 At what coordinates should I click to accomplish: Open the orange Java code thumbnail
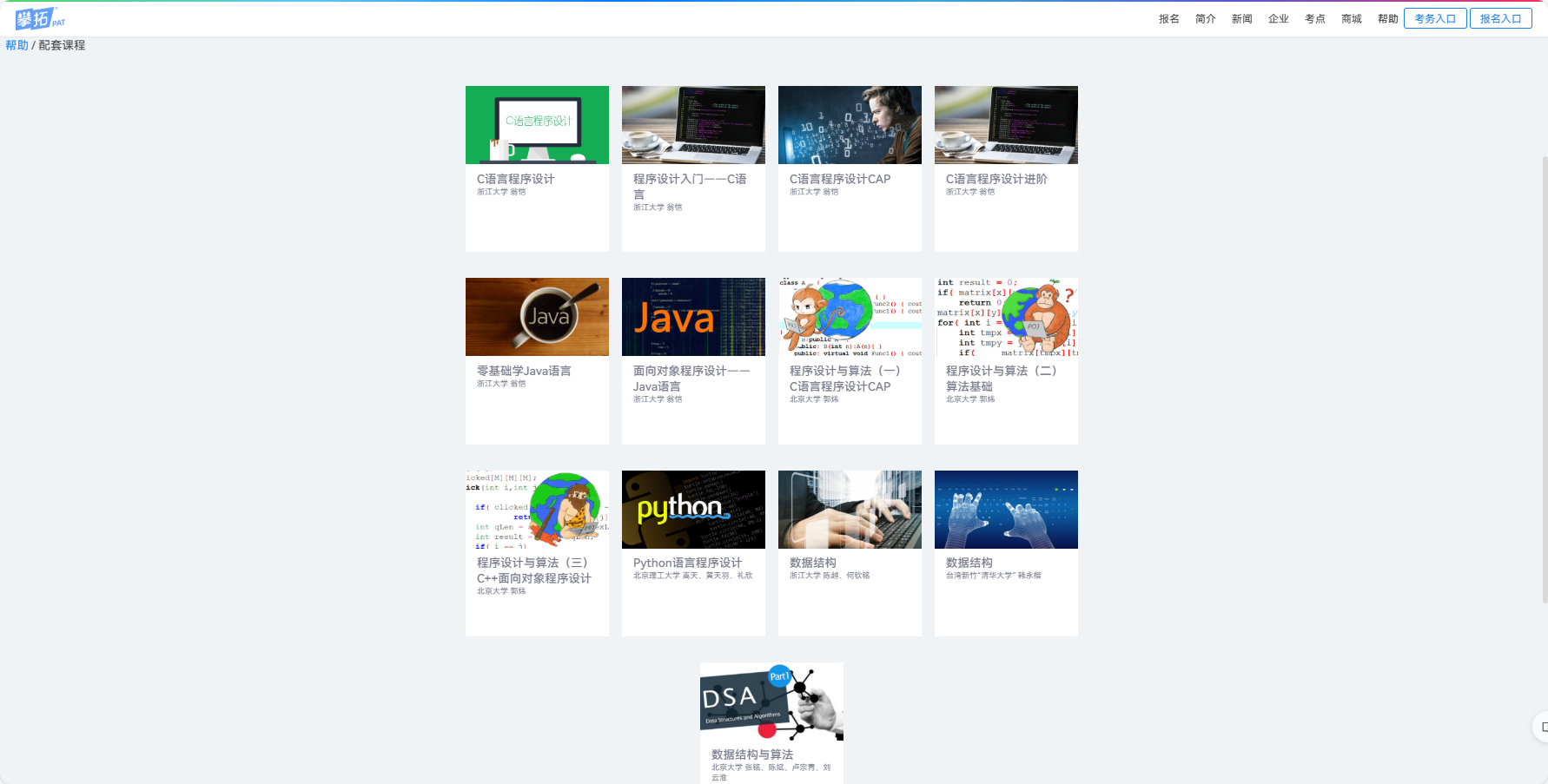(693, 317)
